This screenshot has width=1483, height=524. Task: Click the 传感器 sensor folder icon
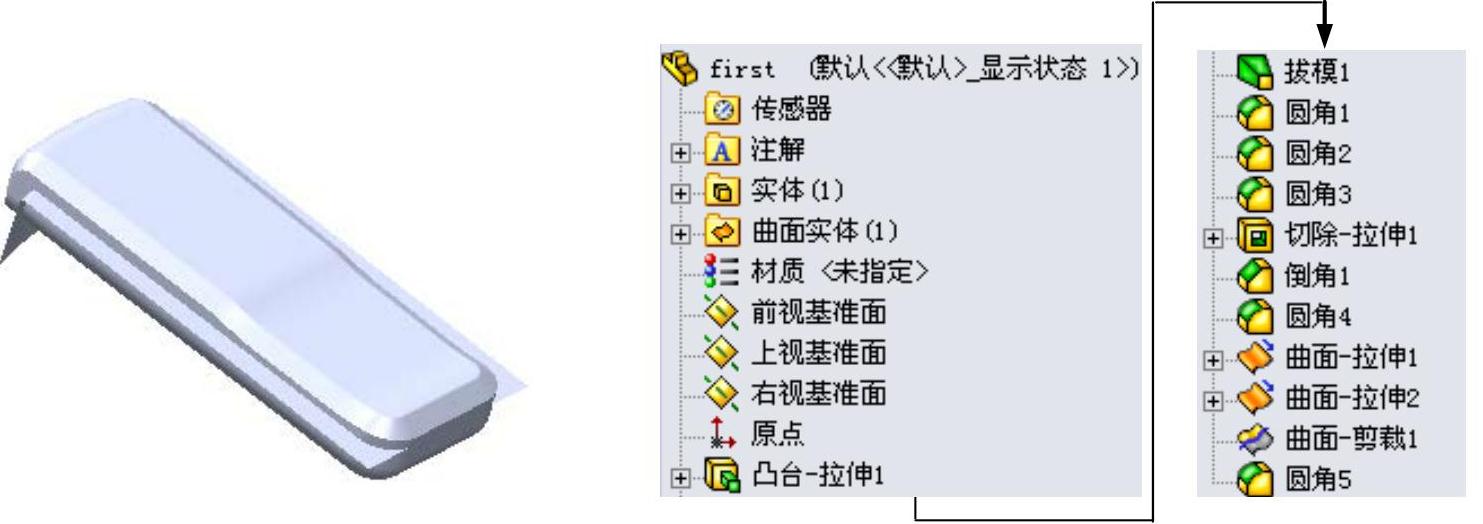[x=719, y=111]
